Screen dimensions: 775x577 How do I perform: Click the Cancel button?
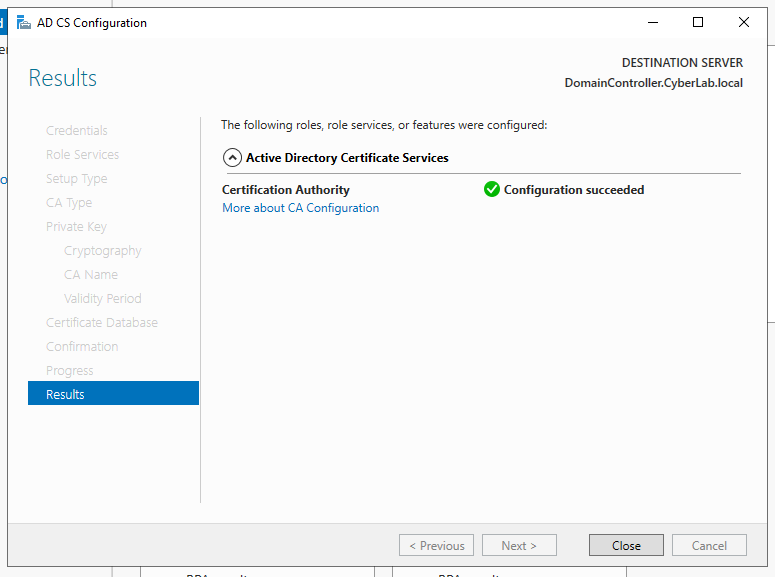coord(709,545)
